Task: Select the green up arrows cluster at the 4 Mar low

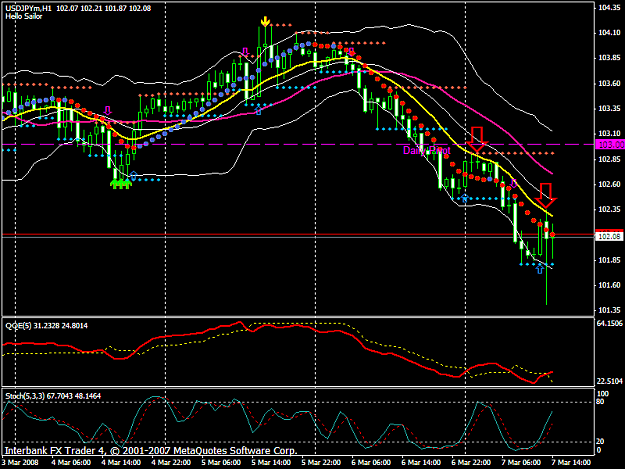Action: 120,184
